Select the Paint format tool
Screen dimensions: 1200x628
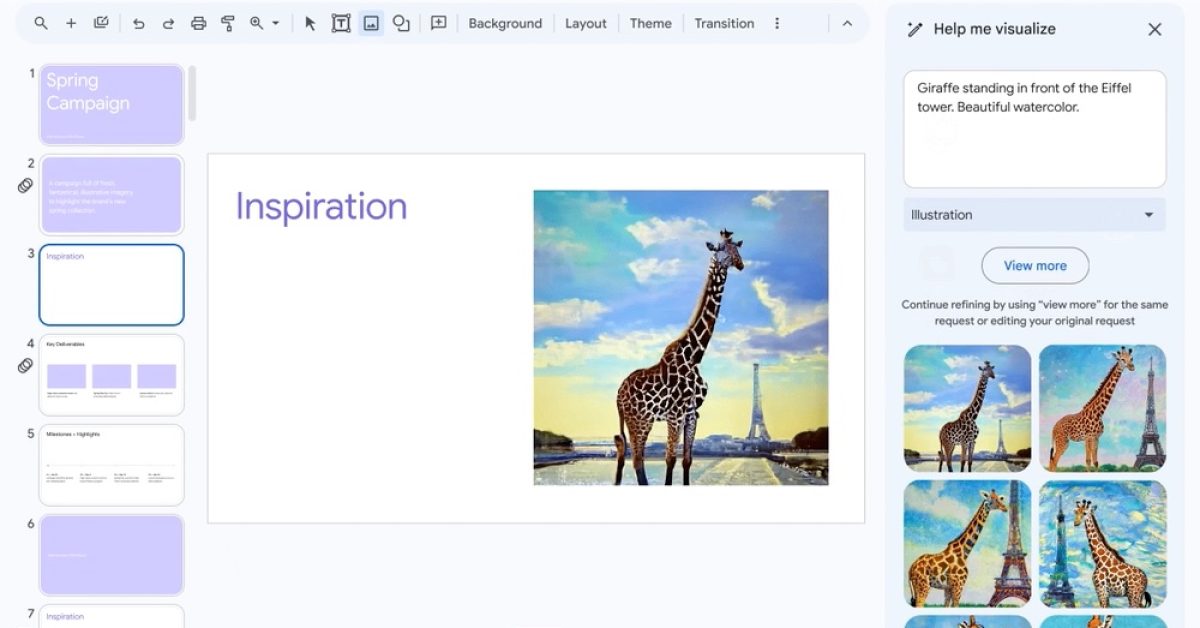[x=228, y=22]
